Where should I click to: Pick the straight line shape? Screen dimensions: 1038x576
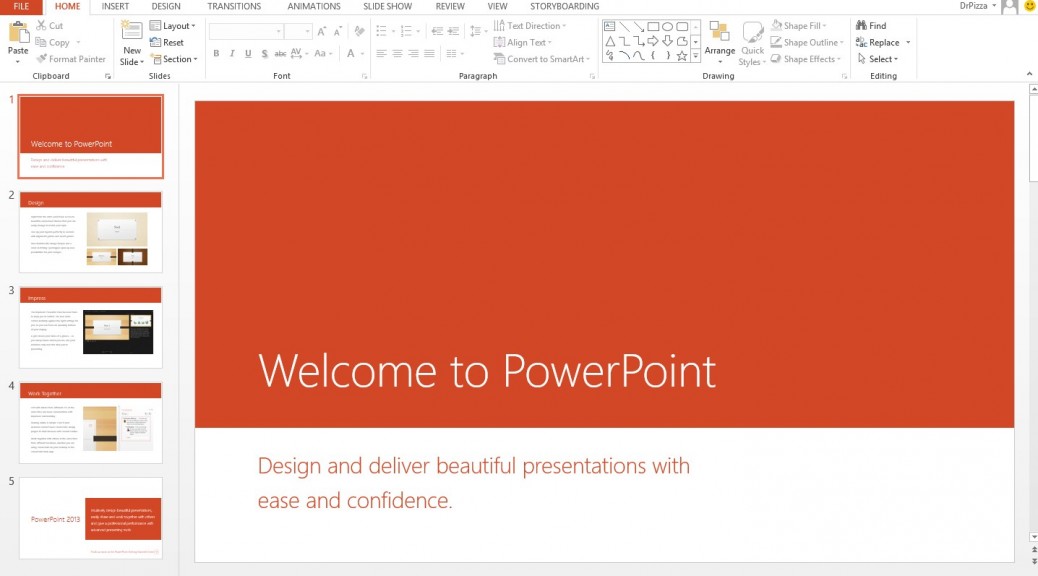coord(624,26)
